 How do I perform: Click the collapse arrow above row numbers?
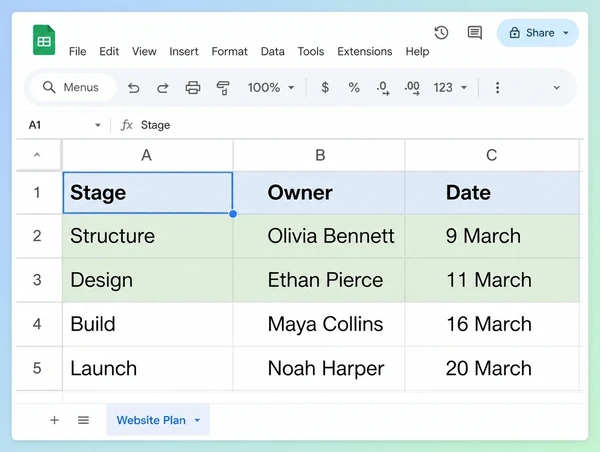coord(37,155)
